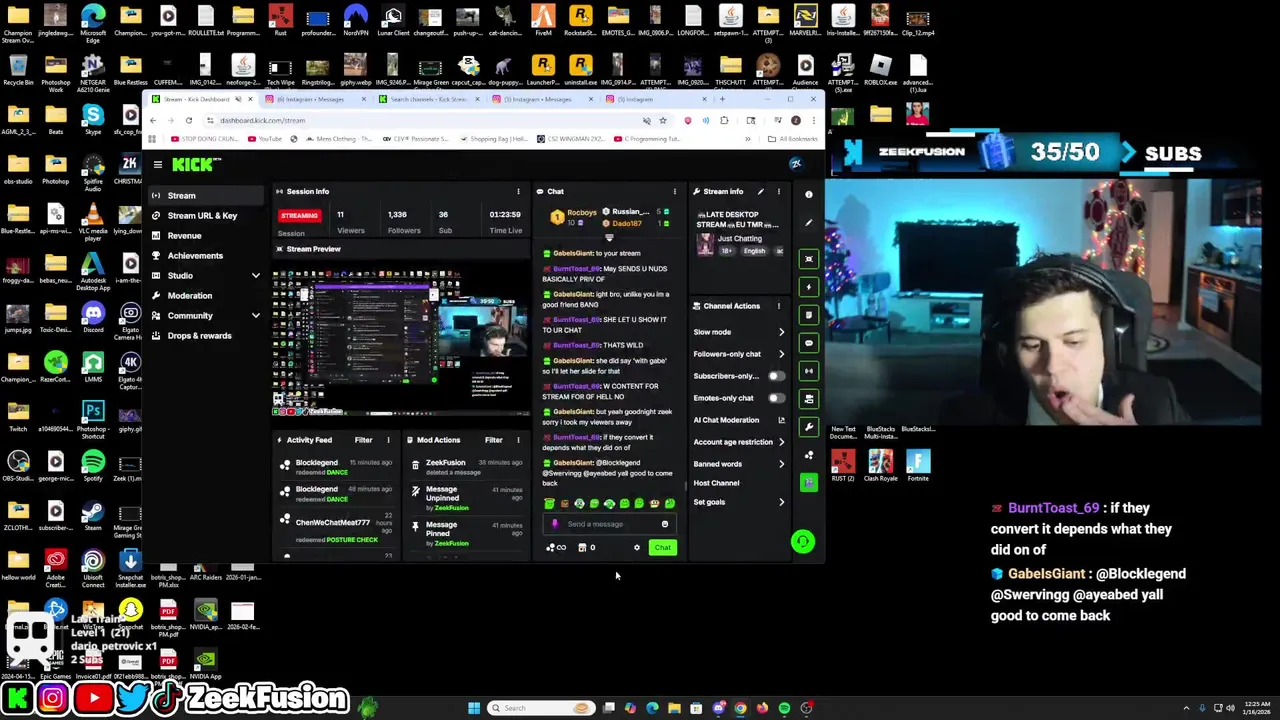Image resolution: width=1280 pixels, height=720 pixels.
Task: Toggle the wrench widget icon in right sidebar
Action: point(809,427)
